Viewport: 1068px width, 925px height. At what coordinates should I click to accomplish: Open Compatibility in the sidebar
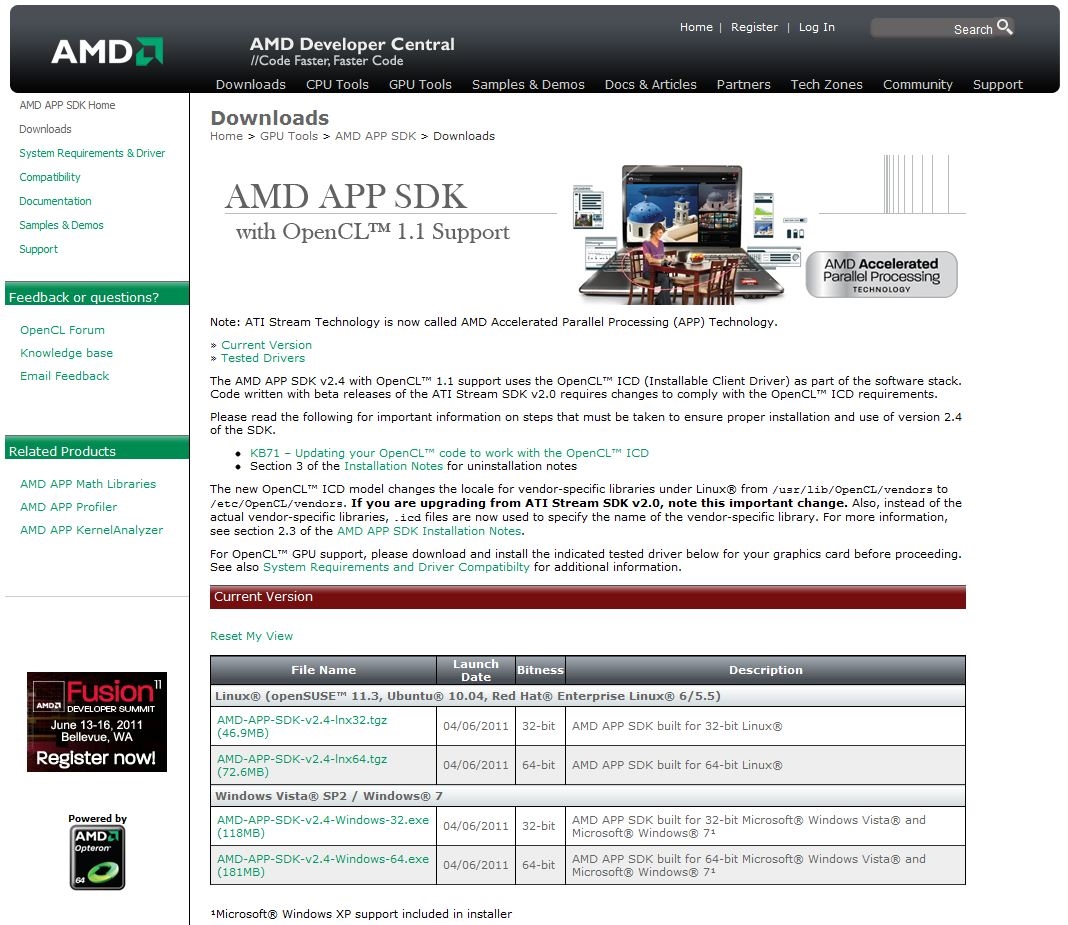[50, 177]
